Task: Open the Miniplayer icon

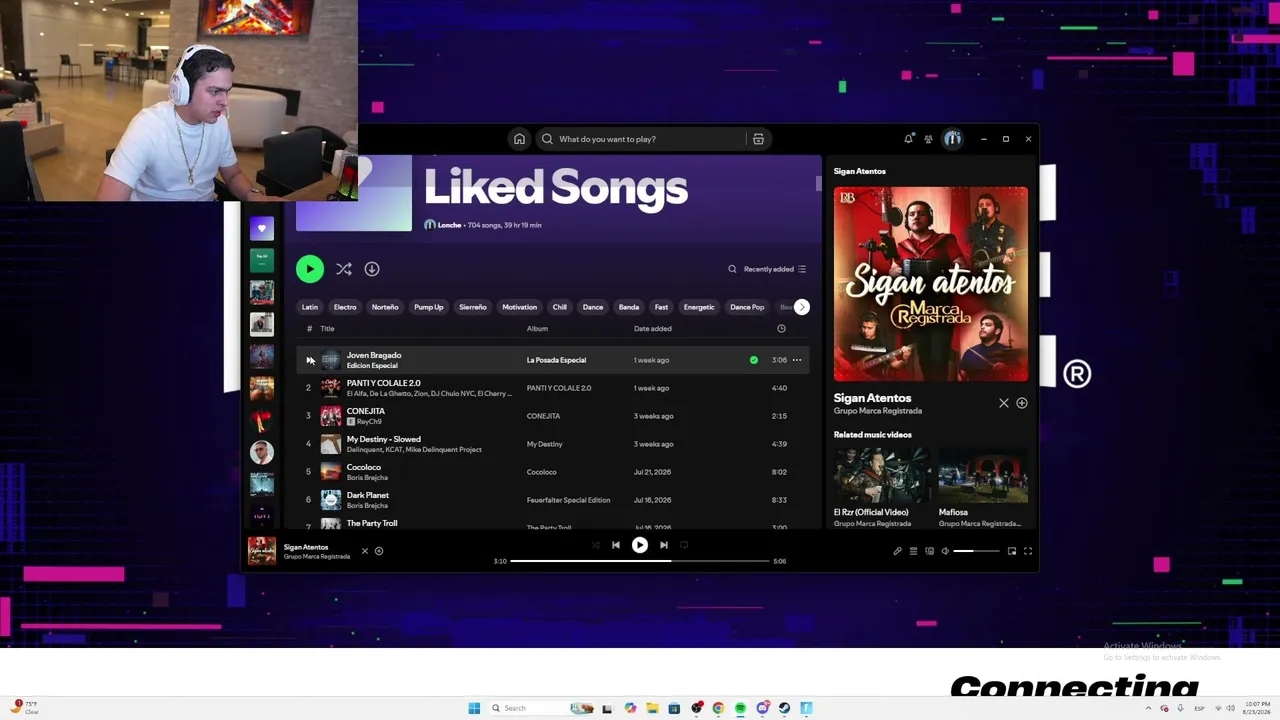Action: click(1012, 551)
